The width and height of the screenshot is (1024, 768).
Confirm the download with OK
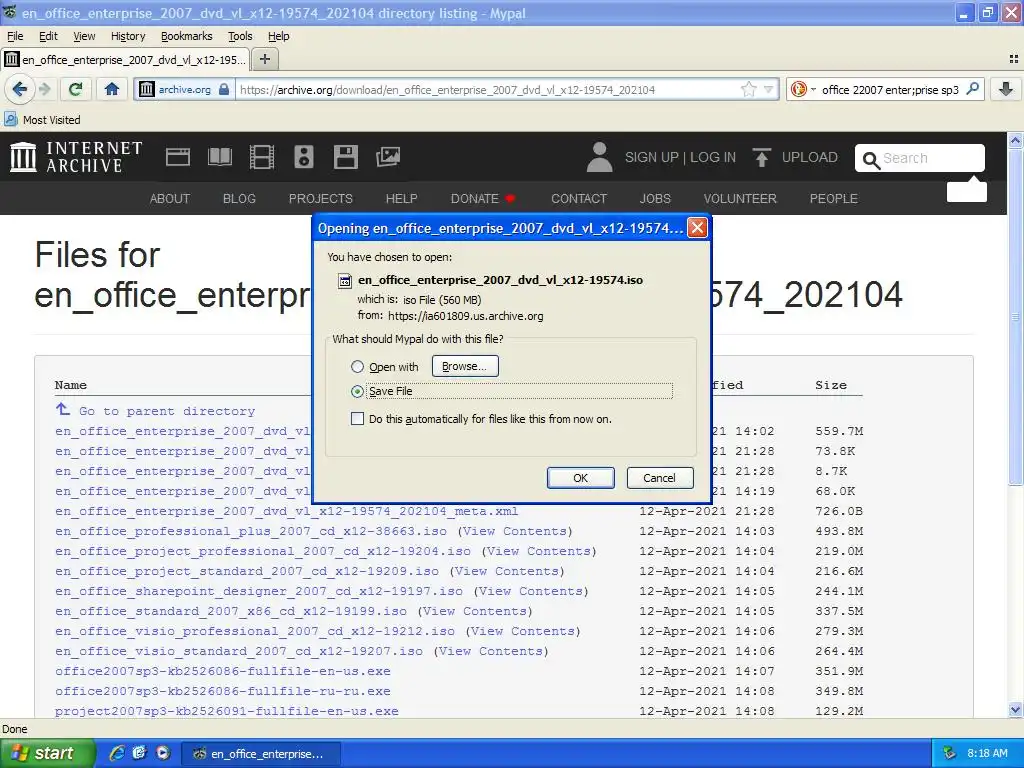click(581, 478)
